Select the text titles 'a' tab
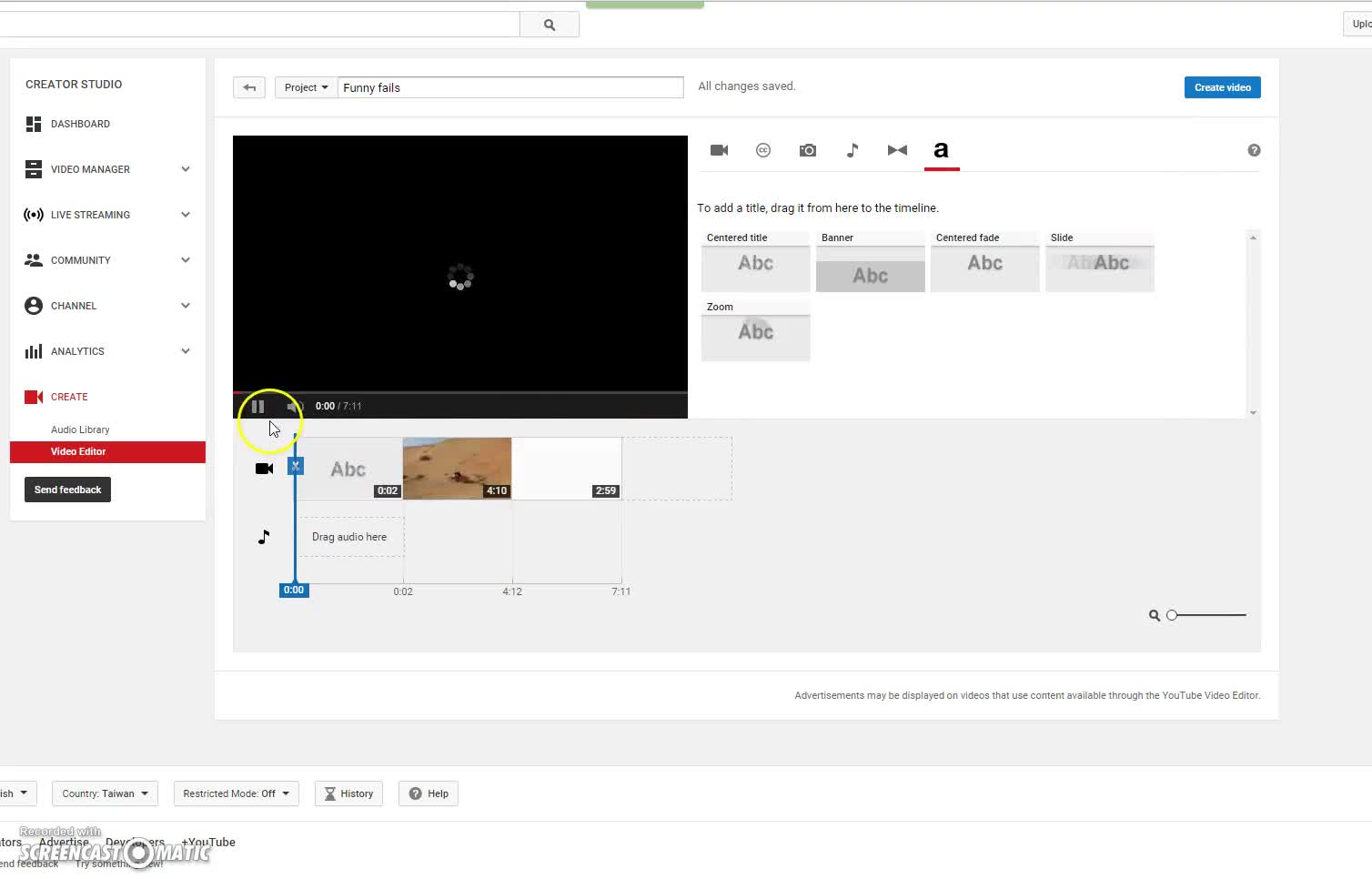Image resolution: width=1372 pixels, height=879 pixels. click(942, 150)
